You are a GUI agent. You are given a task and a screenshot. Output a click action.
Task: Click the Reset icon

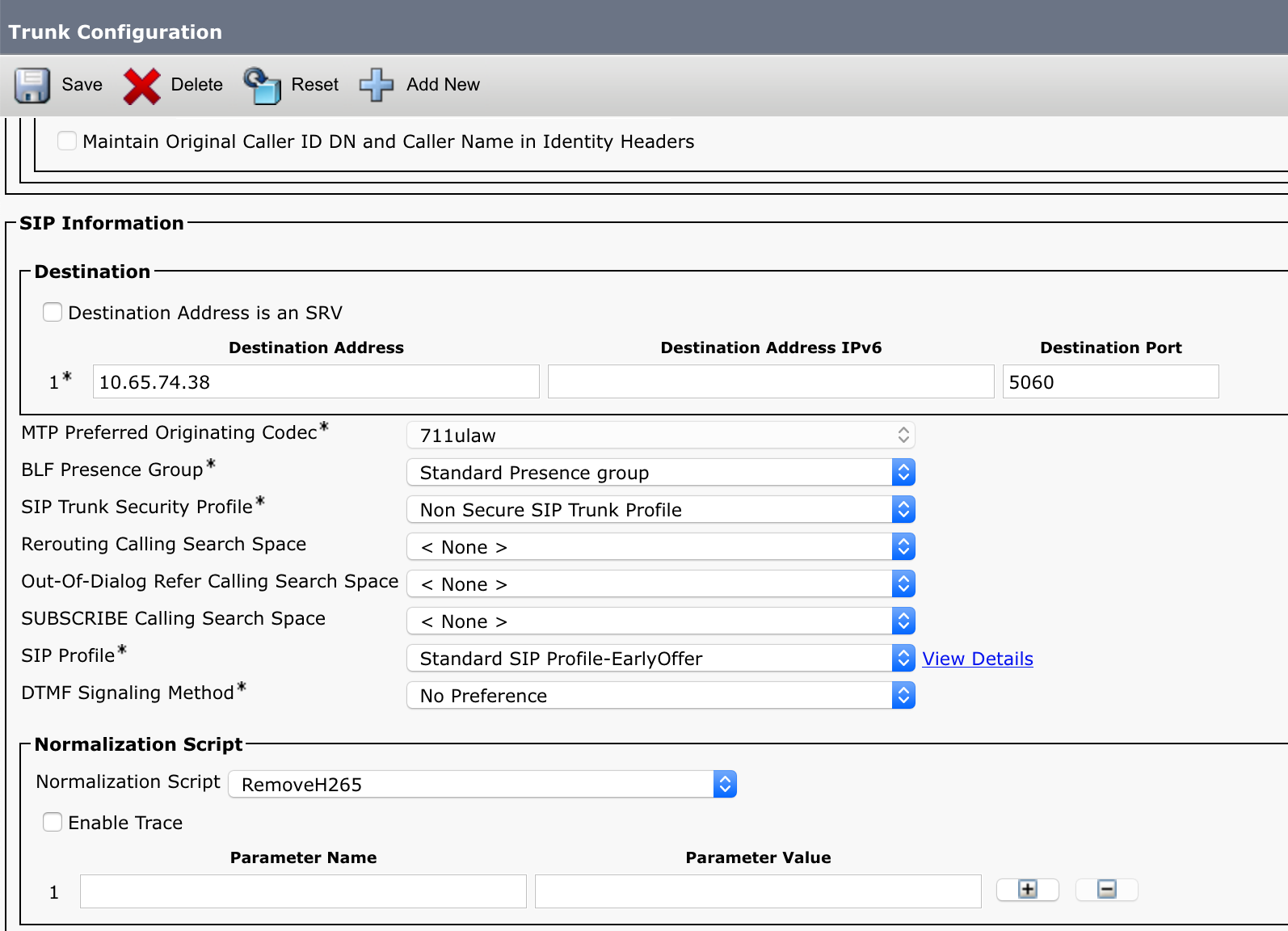pyautogui.click(x=263, y=85)
